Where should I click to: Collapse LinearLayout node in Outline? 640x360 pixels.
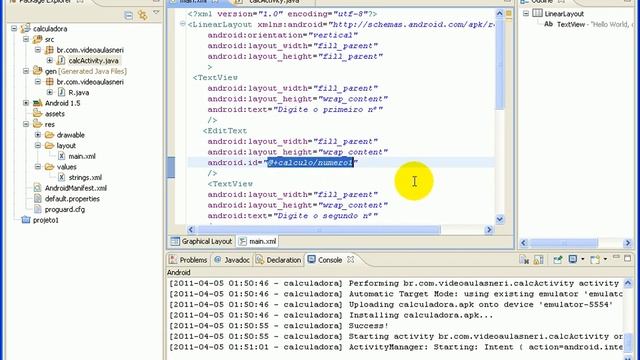click(x=526, y=13)
